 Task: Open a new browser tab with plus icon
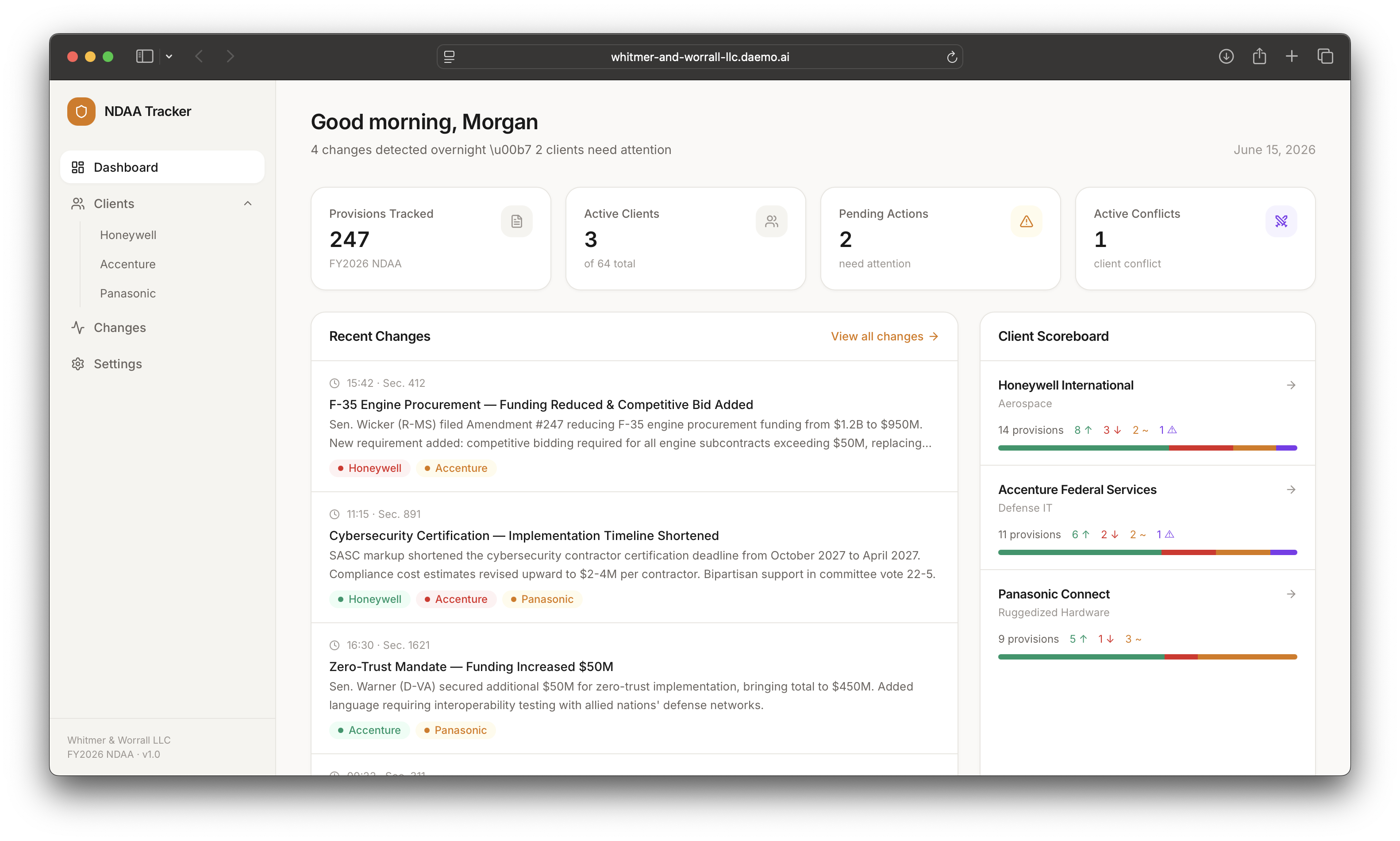click(1291, 56)
